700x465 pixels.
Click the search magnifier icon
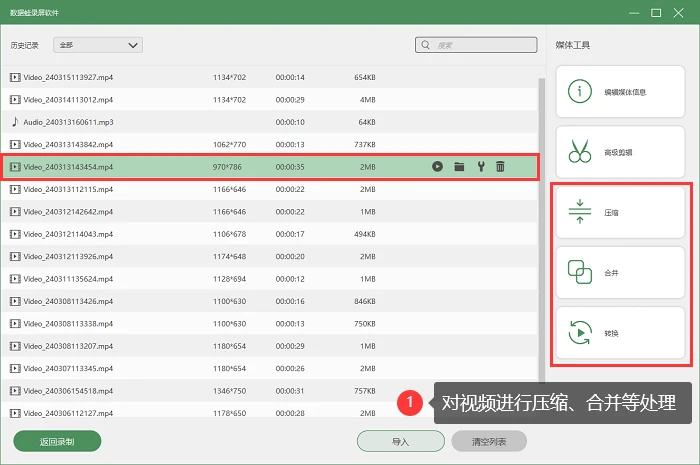point(425,45)
